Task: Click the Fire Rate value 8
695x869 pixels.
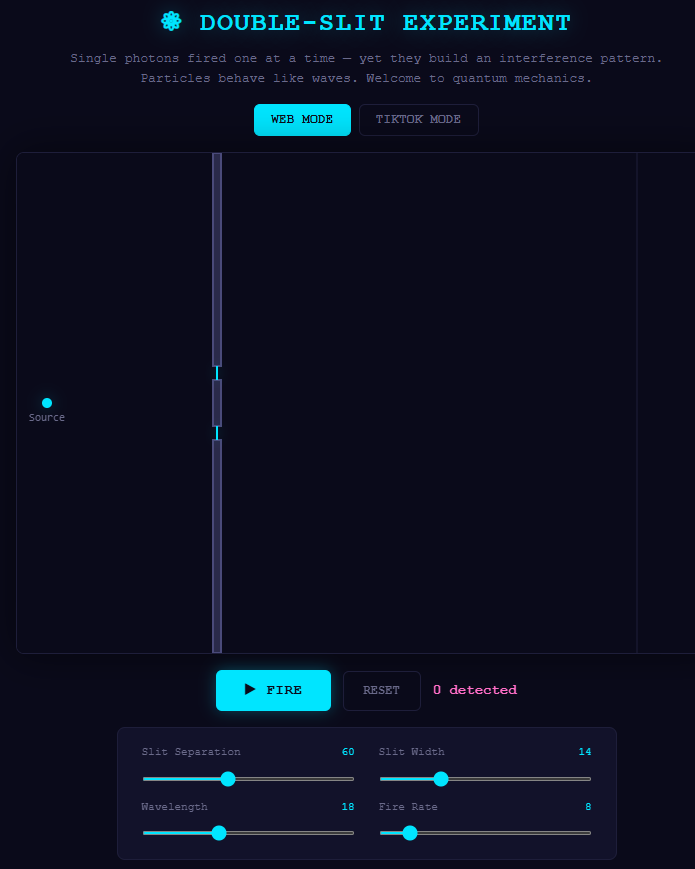Action: 588,807
